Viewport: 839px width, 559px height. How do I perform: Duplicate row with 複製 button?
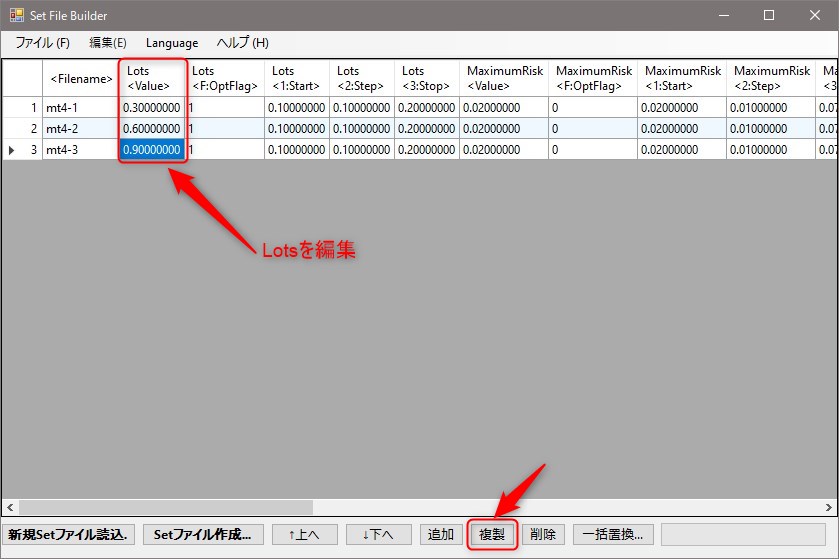click(492, 534)
